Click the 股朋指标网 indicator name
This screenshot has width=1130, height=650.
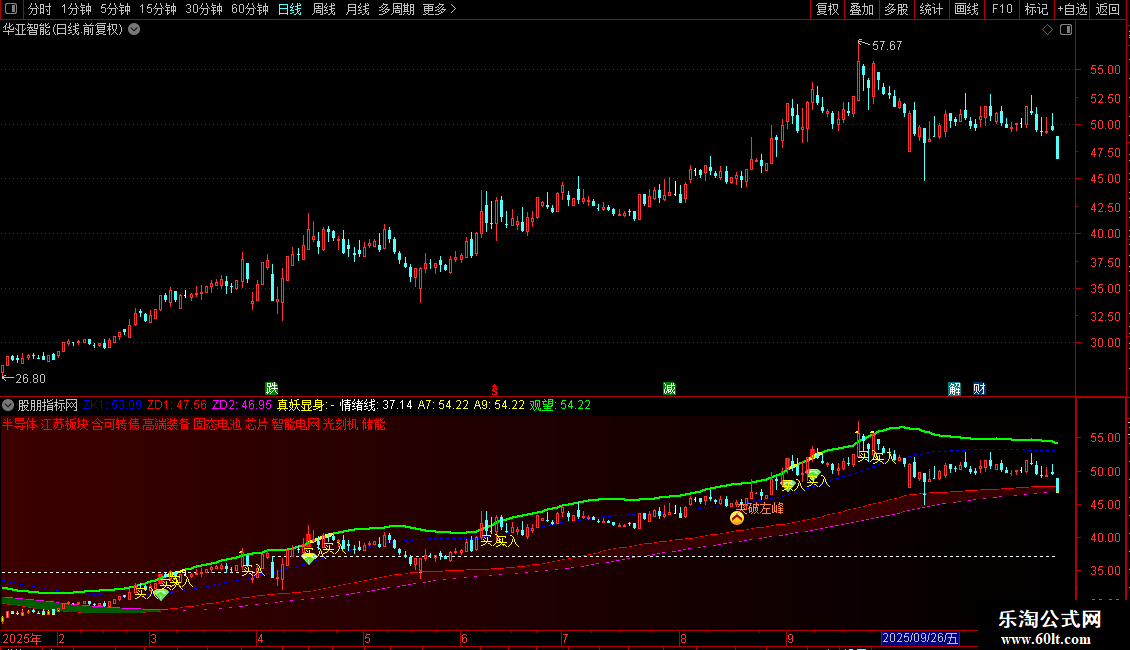48,405
